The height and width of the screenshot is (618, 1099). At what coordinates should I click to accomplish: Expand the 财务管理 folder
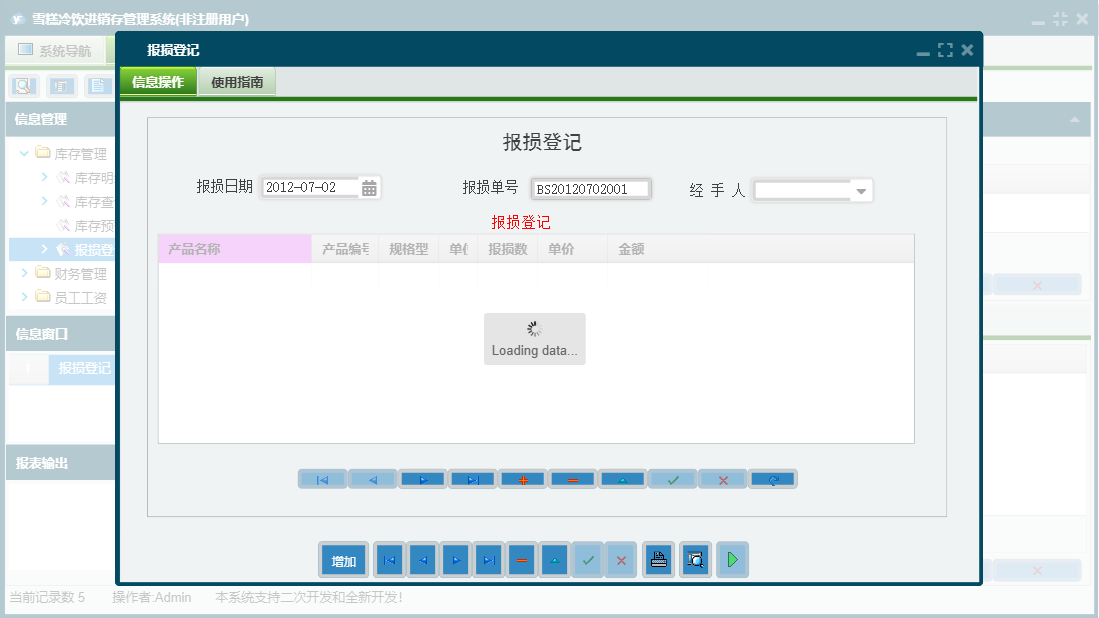23,272
